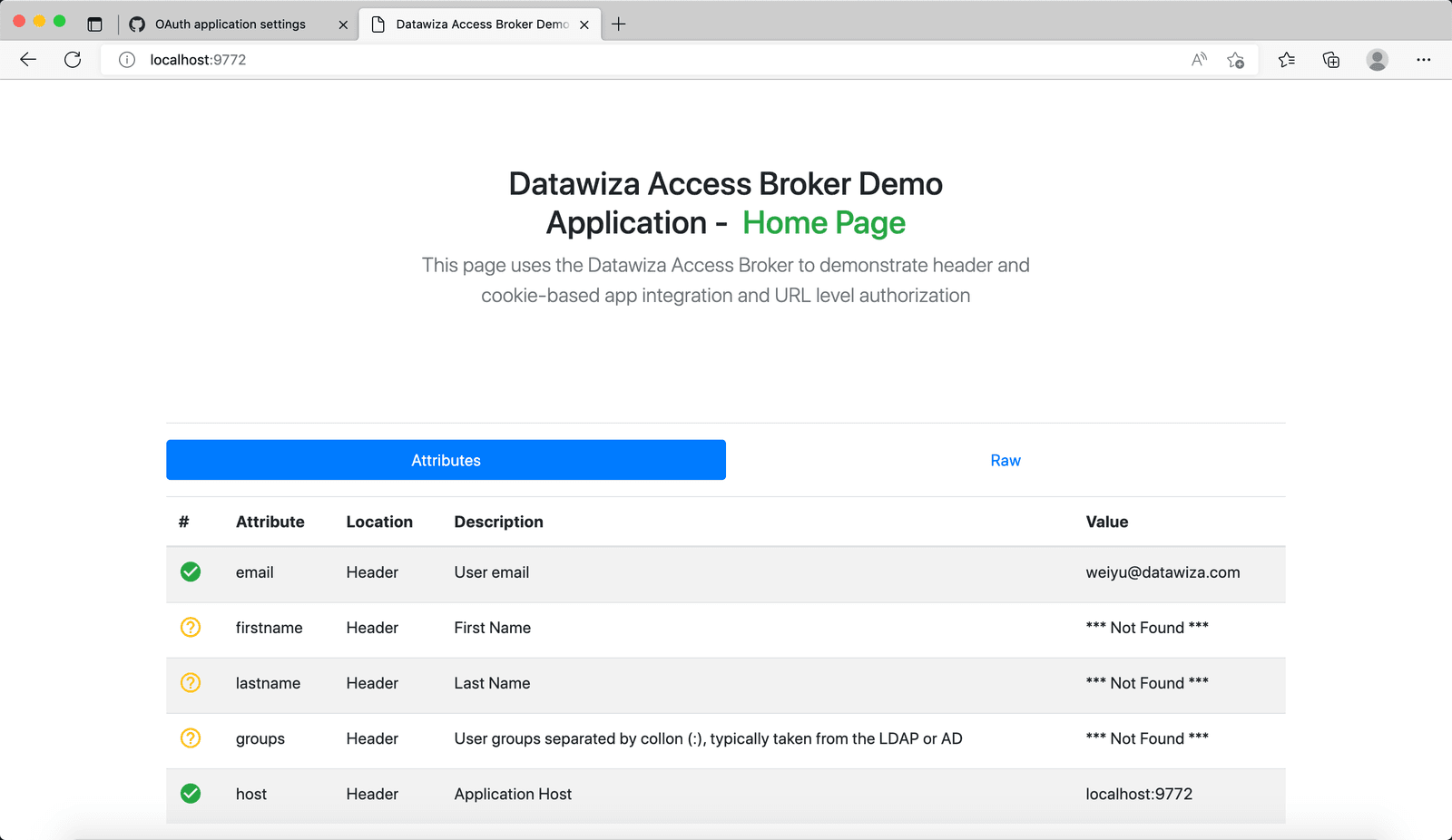Open the user profile avatar
This screenshot has width=1452, height=840.
pos(1377,60)
